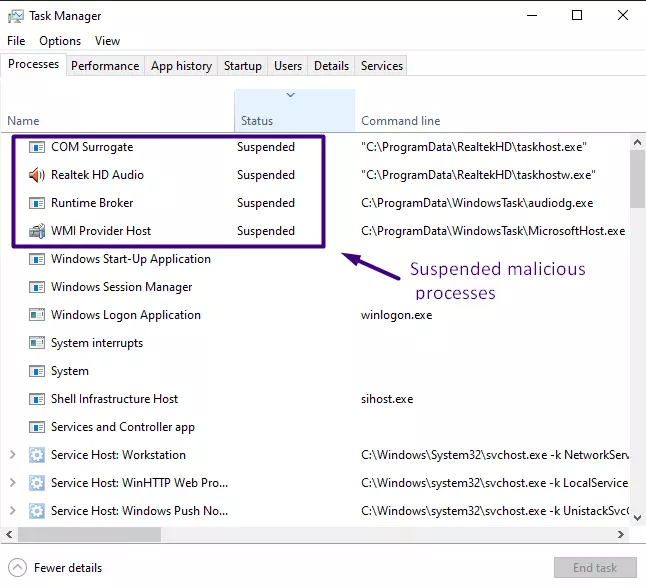Click the Services and Controller app icon
The width and height of the screenshot is (646, 588).
click(x=37, y=427)
